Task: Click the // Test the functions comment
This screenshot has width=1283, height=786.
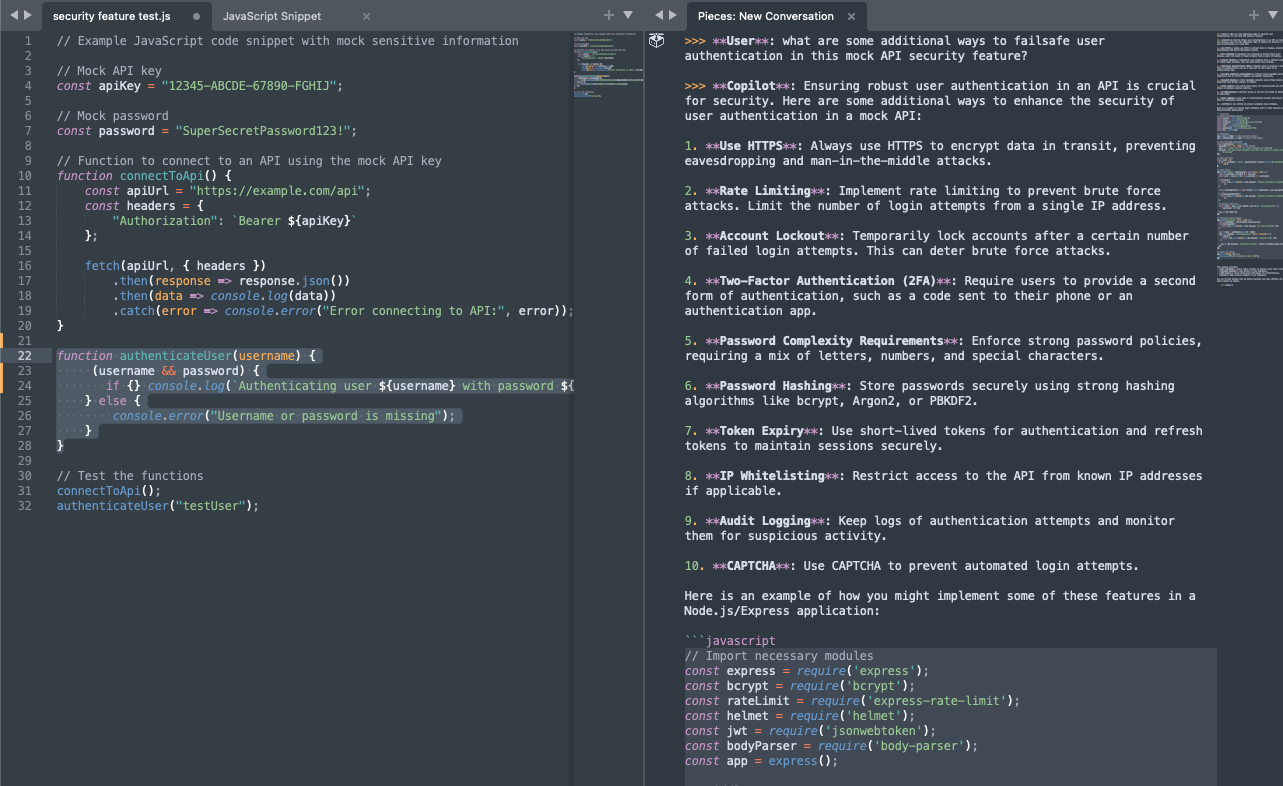Action: [130, 476]
